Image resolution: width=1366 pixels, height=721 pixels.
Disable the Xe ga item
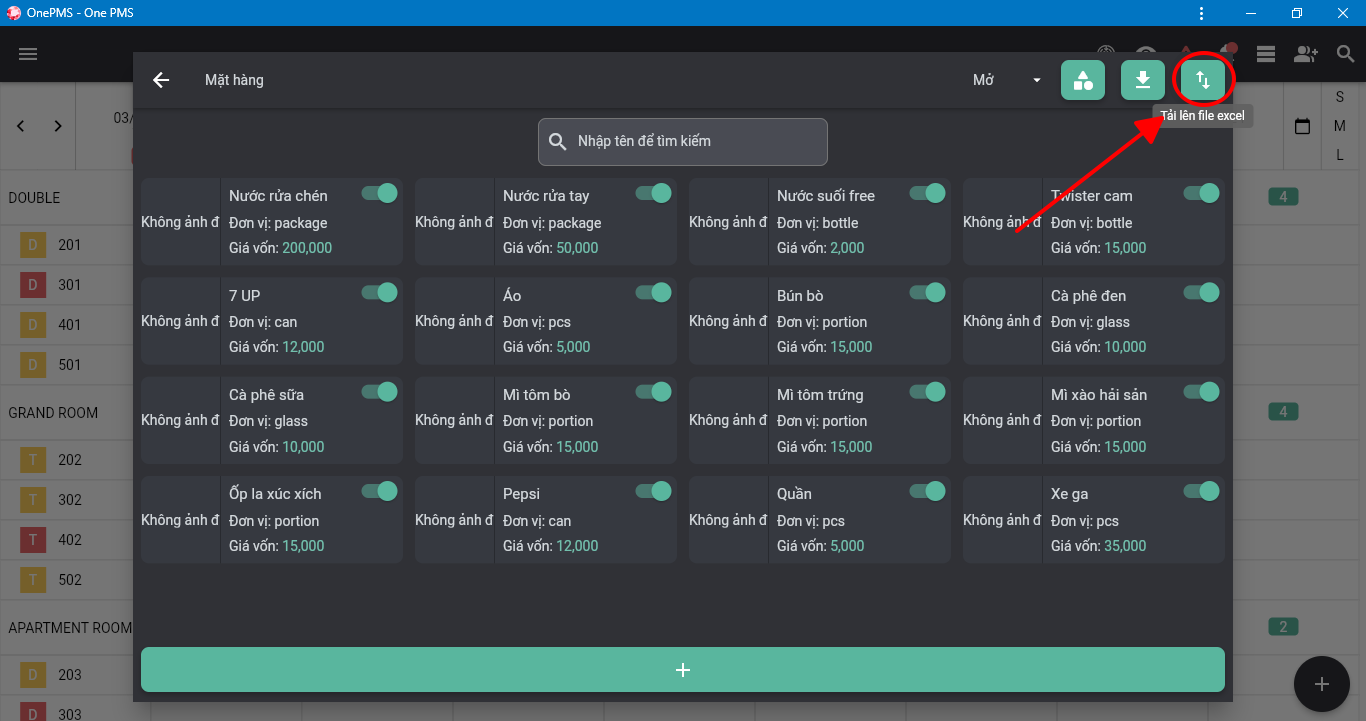pos(1202,491)
